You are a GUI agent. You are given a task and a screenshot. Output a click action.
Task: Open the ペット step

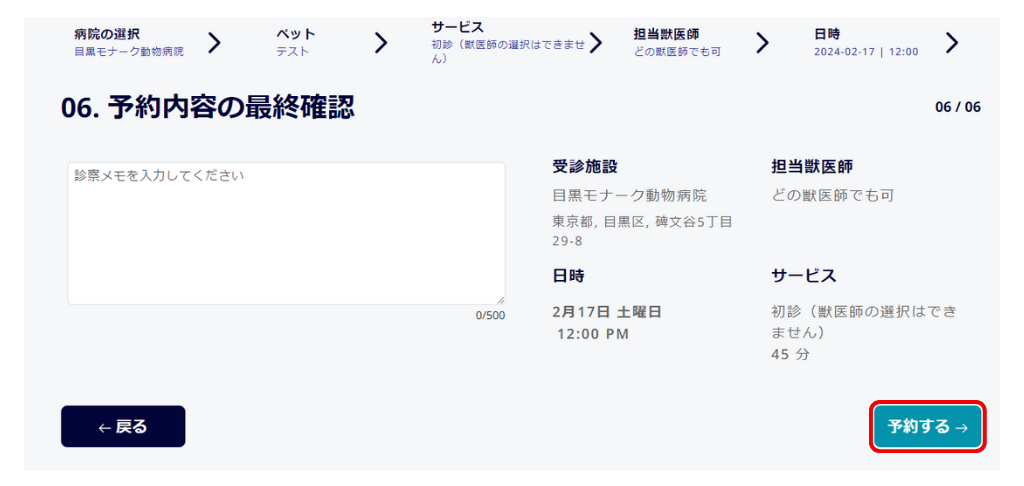(295, 42)
